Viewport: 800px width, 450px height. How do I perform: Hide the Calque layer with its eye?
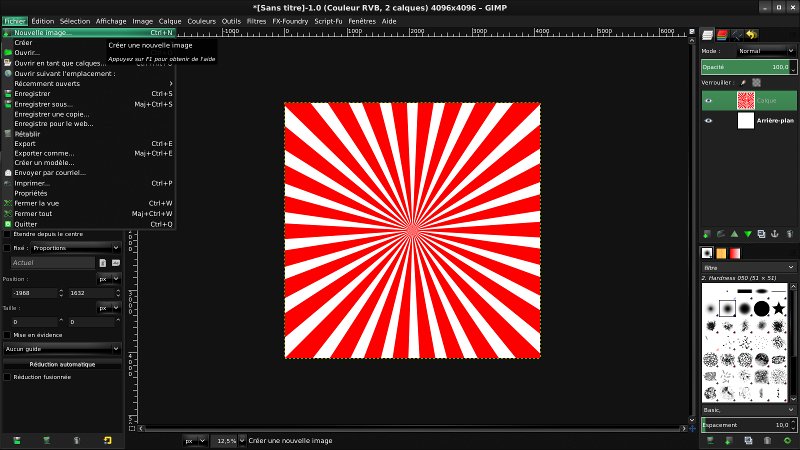[708, 101]
